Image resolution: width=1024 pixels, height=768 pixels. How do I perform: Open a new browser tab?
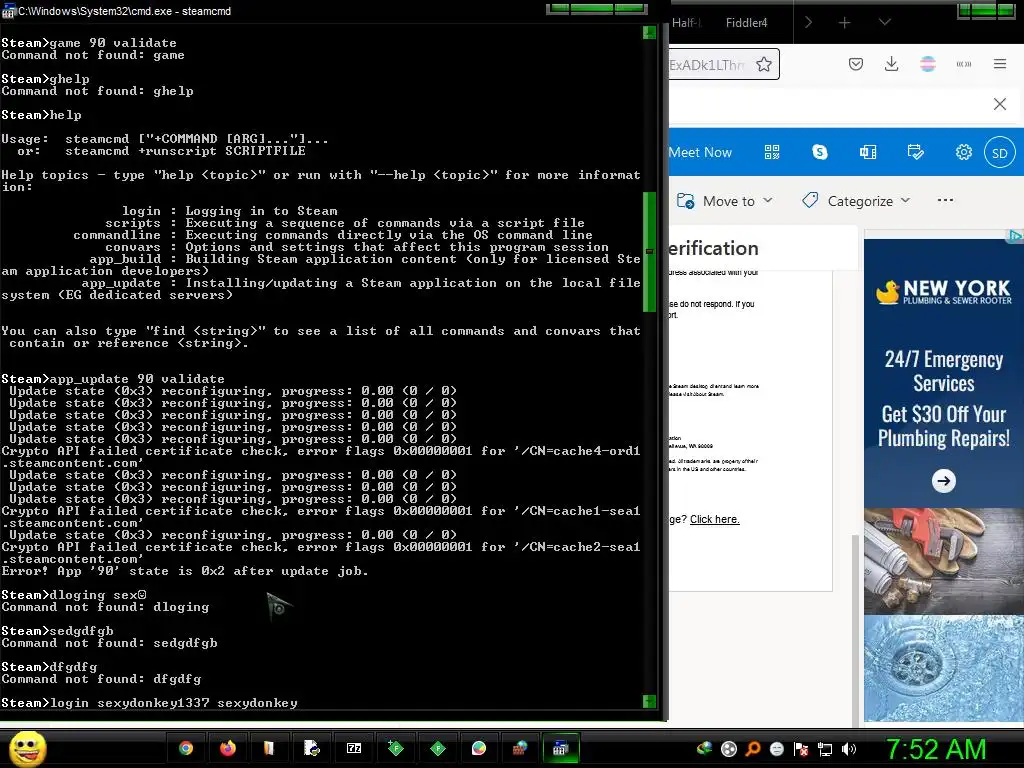click(844, 23)
